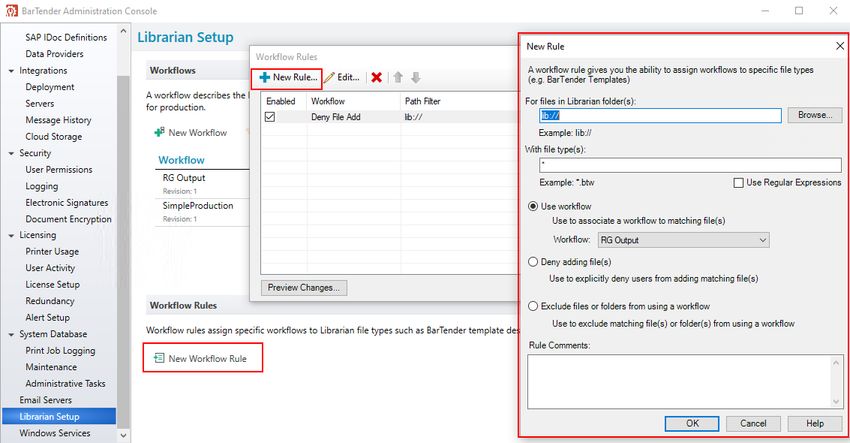Image resolution: width=850 pixels, height=443 pixels.
Task: Click the New Workflow Rule icon
Action: click(159, 358)
